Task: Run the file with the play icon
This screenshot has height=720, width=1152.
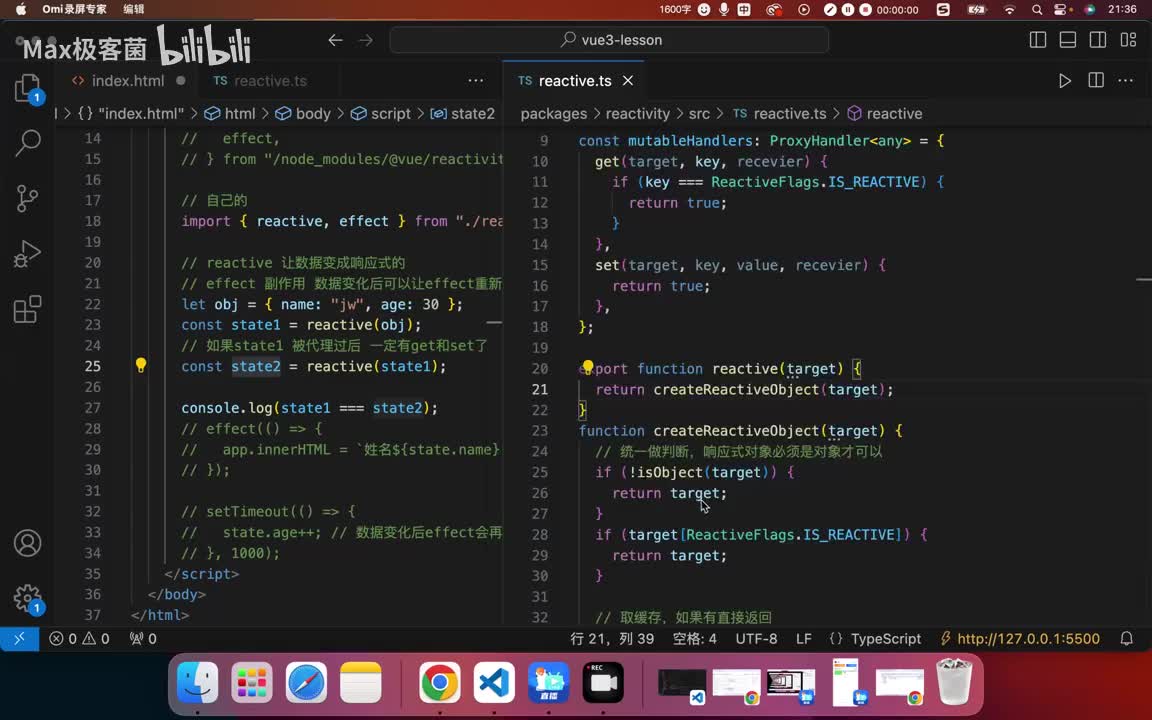Action: coord(1065,81)
